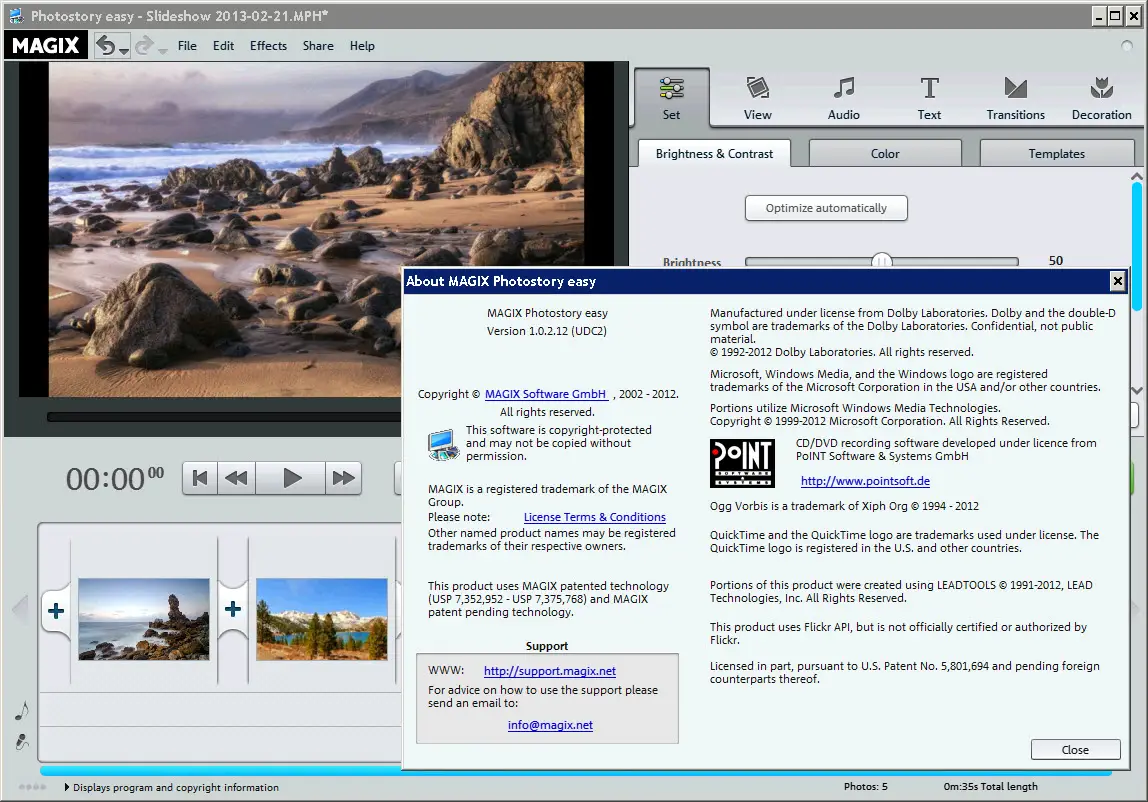Image resolution: width=1148 pixels, height=802 pixels.
Task: Click the app icon in title bar
Action: (15, 15)
